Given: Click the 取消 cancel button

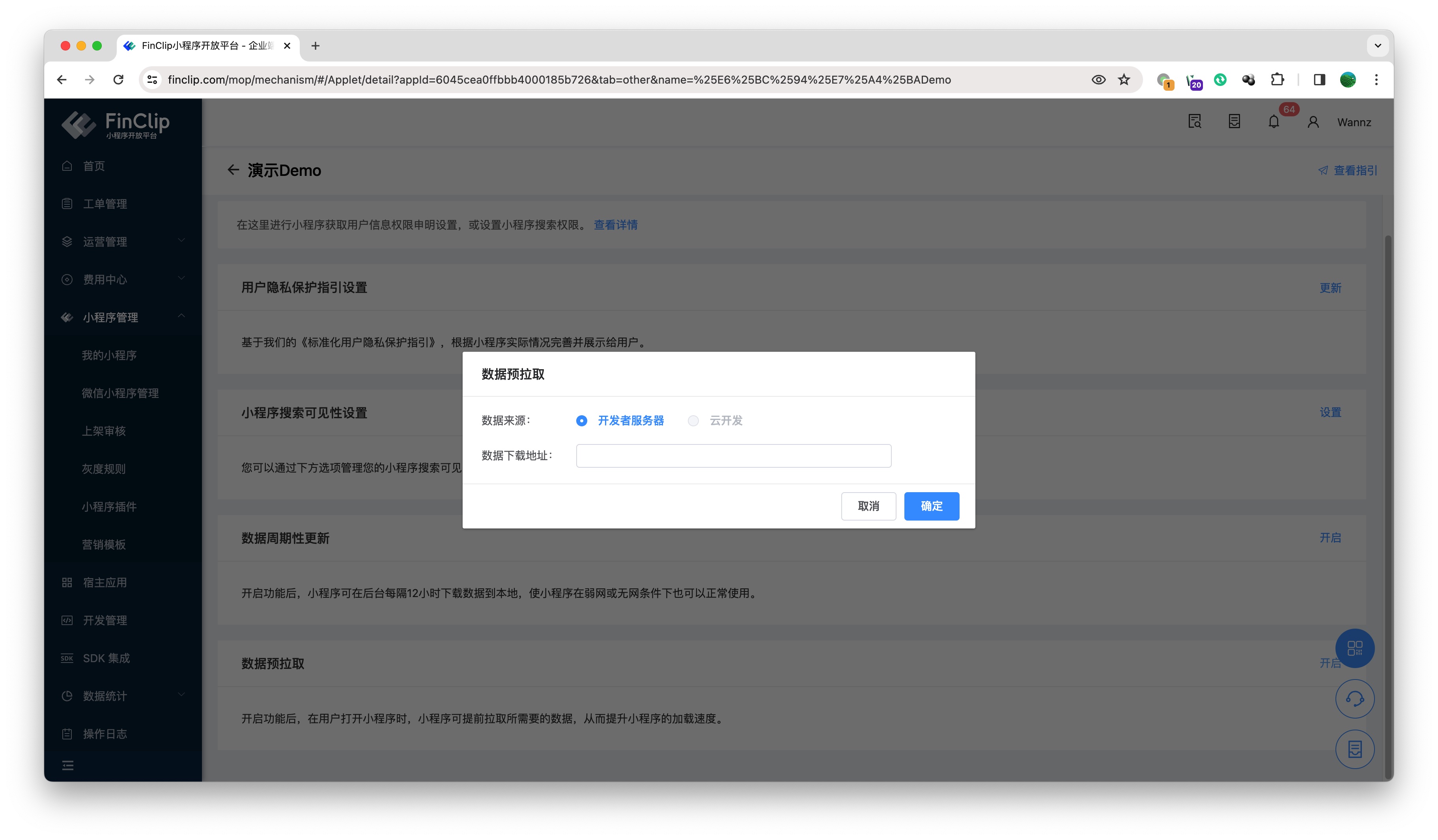Looking at the screenshot, I should 868,506.
